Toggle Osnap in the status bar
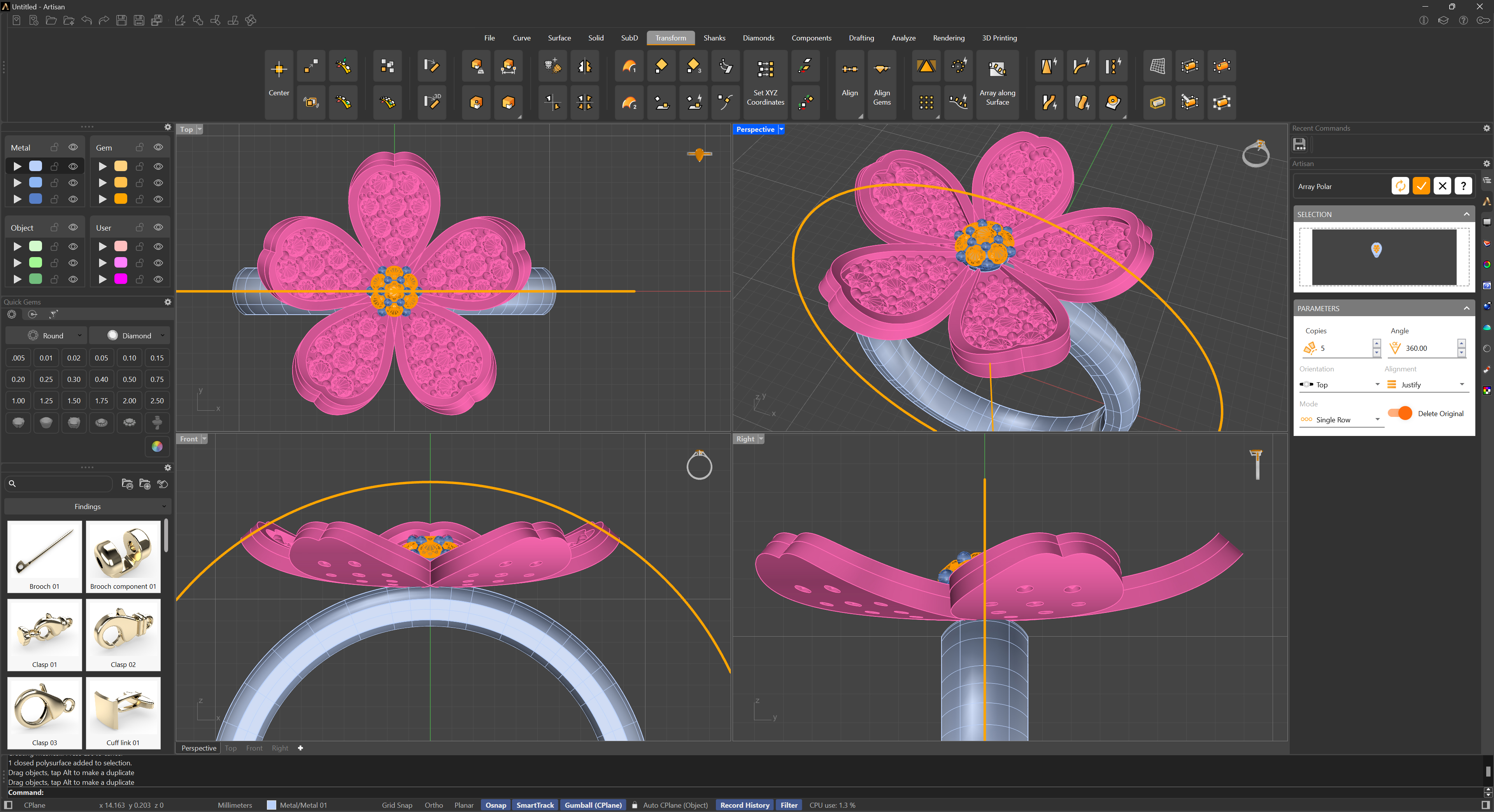This screenshot has height=812, width=1494. (x=495, y=805)
